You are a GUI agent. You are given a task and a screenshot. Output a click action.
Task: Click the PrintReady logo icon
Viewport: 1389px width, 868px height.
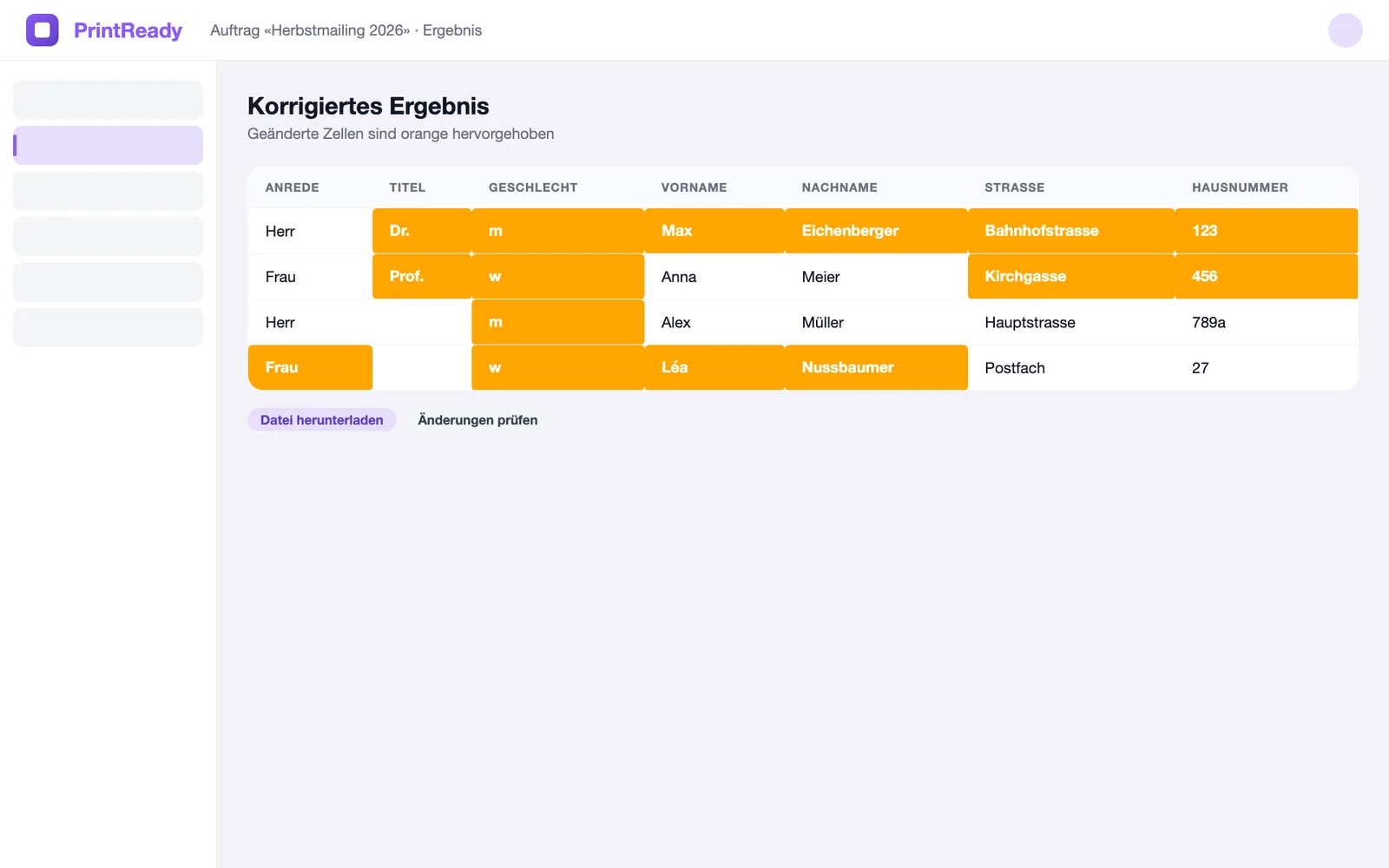click(x=42, y=30)
